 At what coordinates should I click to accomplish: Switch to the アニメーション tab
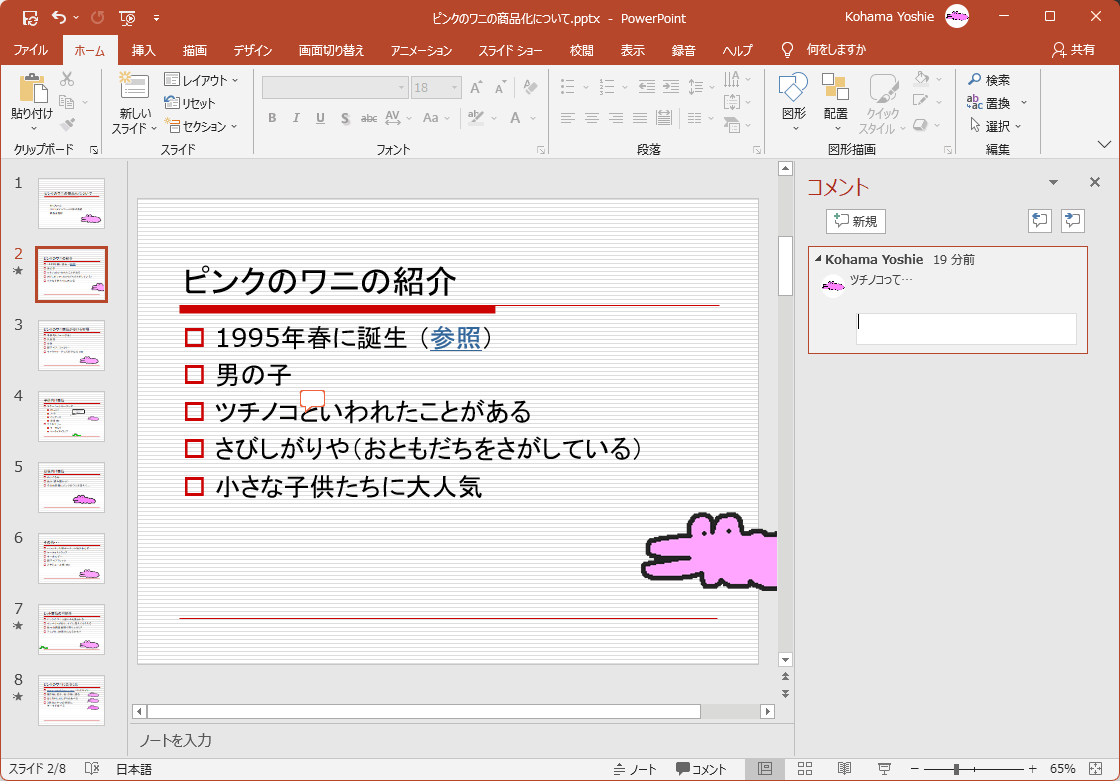(x=421, y=50)
